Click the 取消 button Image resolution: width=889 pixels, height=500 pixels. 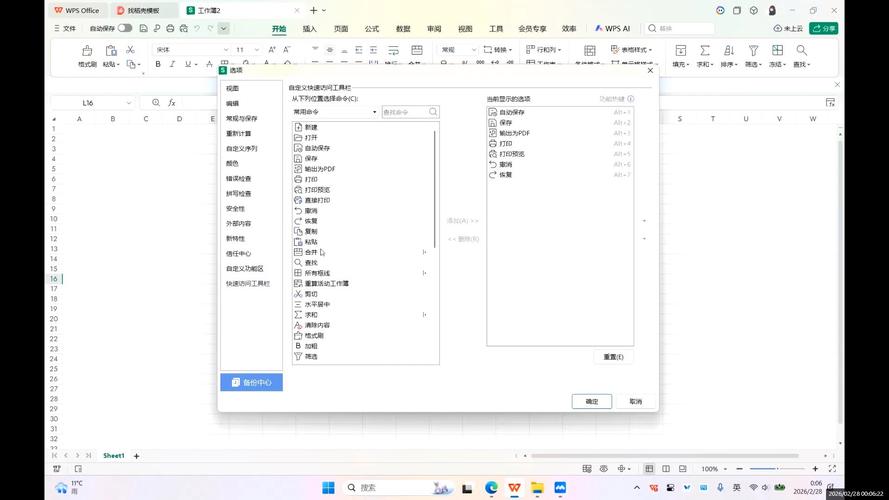(x=636, y=401)
